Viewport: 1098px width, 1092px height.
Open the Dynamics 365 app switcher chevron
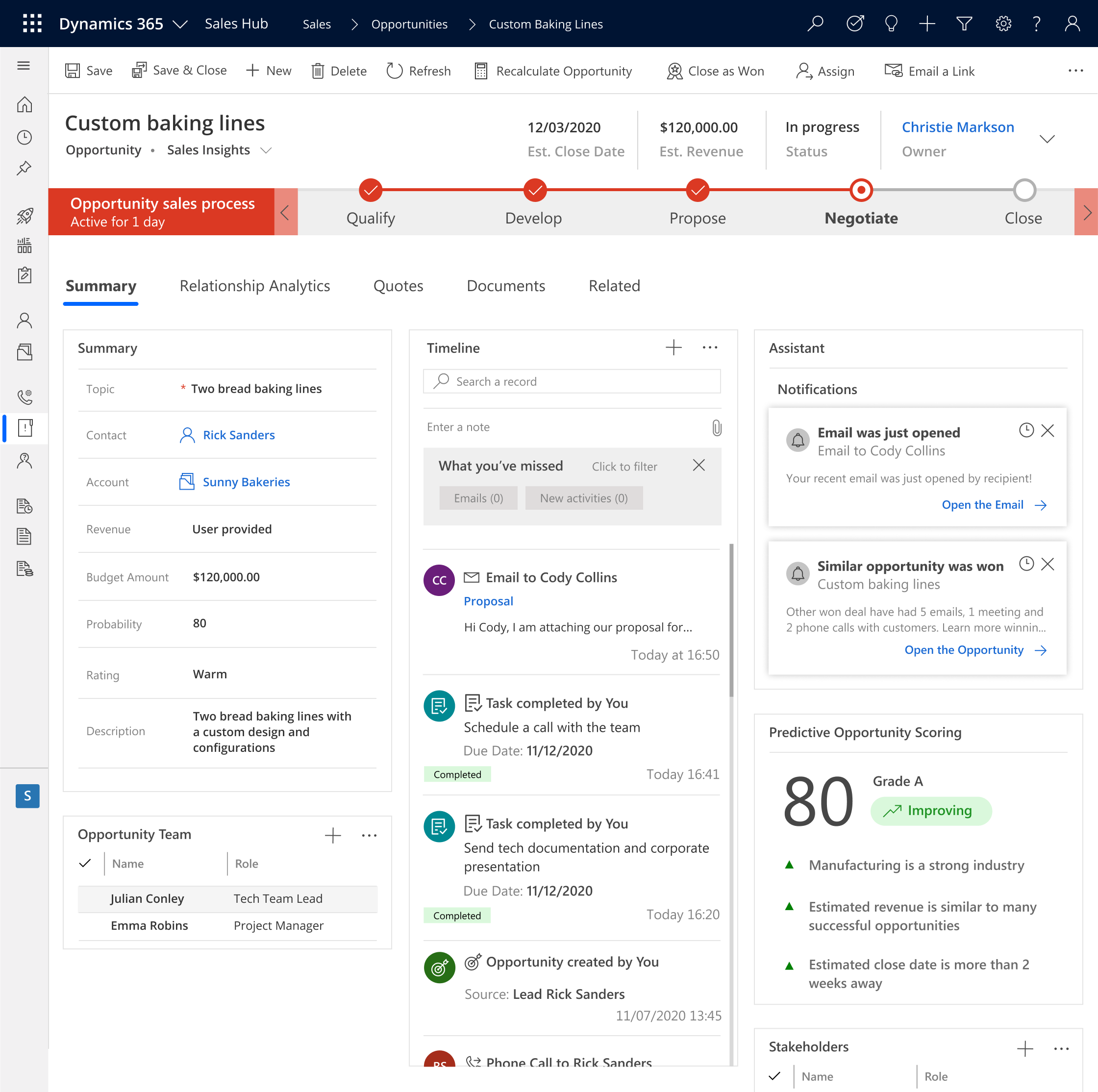click(180, 24)
